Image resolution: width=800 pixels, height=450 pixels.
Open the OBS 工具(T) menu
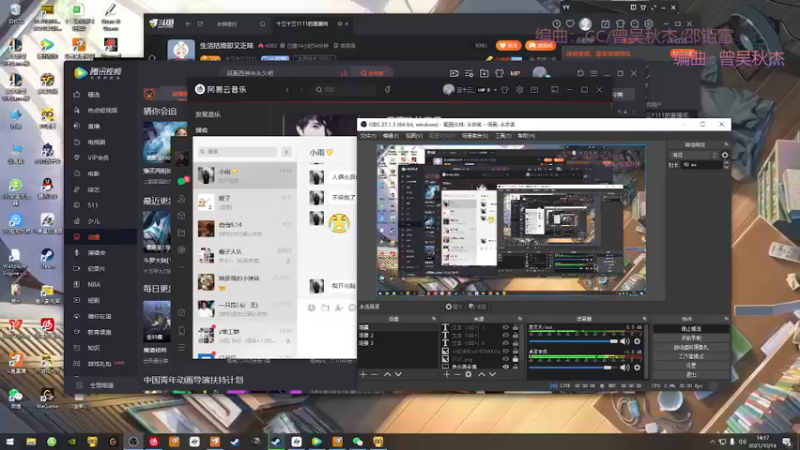coord(503,136)
